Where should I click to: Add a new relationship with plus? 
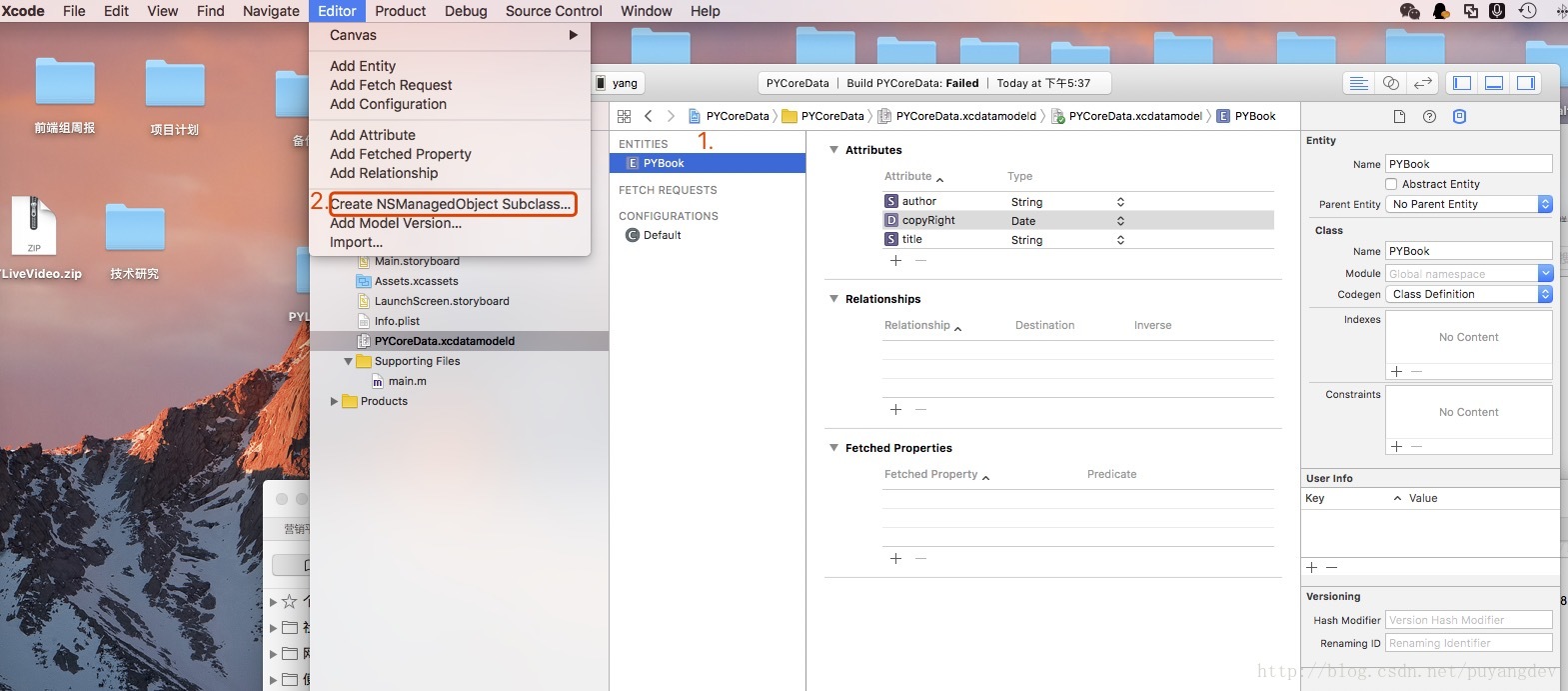click(x=895, y=409)
